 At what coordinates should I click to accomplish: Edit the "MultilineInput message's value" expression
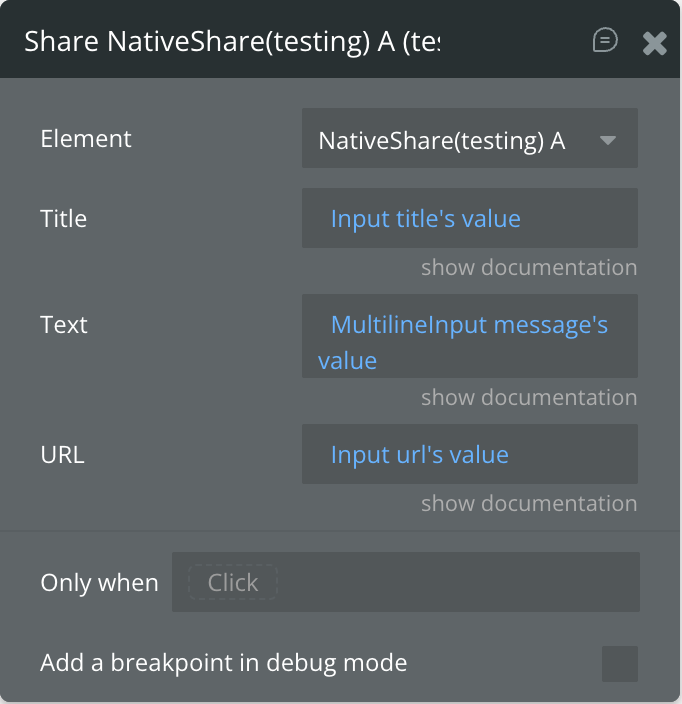click(x=469, y=325)
